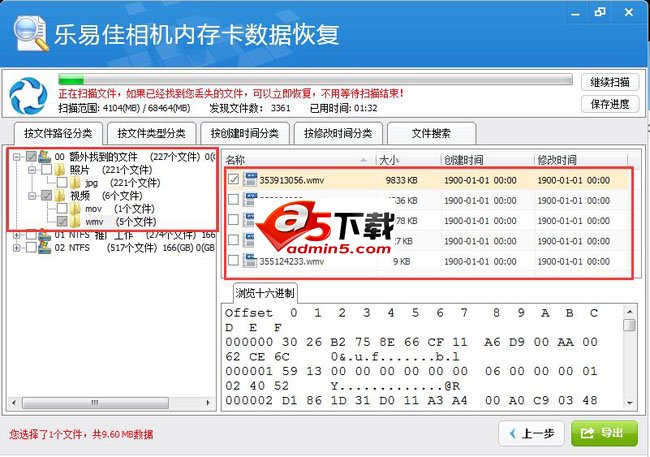Uncheck the wmv folder checkbox
This screenshot has width=650, height=457.
tap(62, 221)
